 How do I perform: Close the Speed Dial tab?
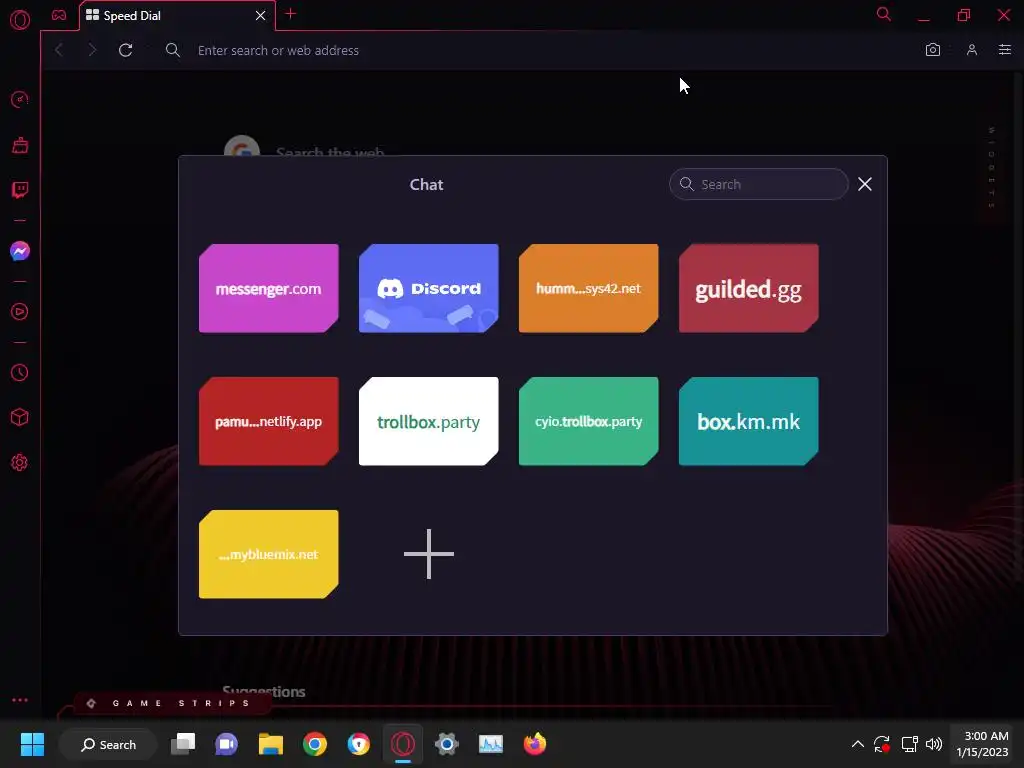[x=261, y=16]
